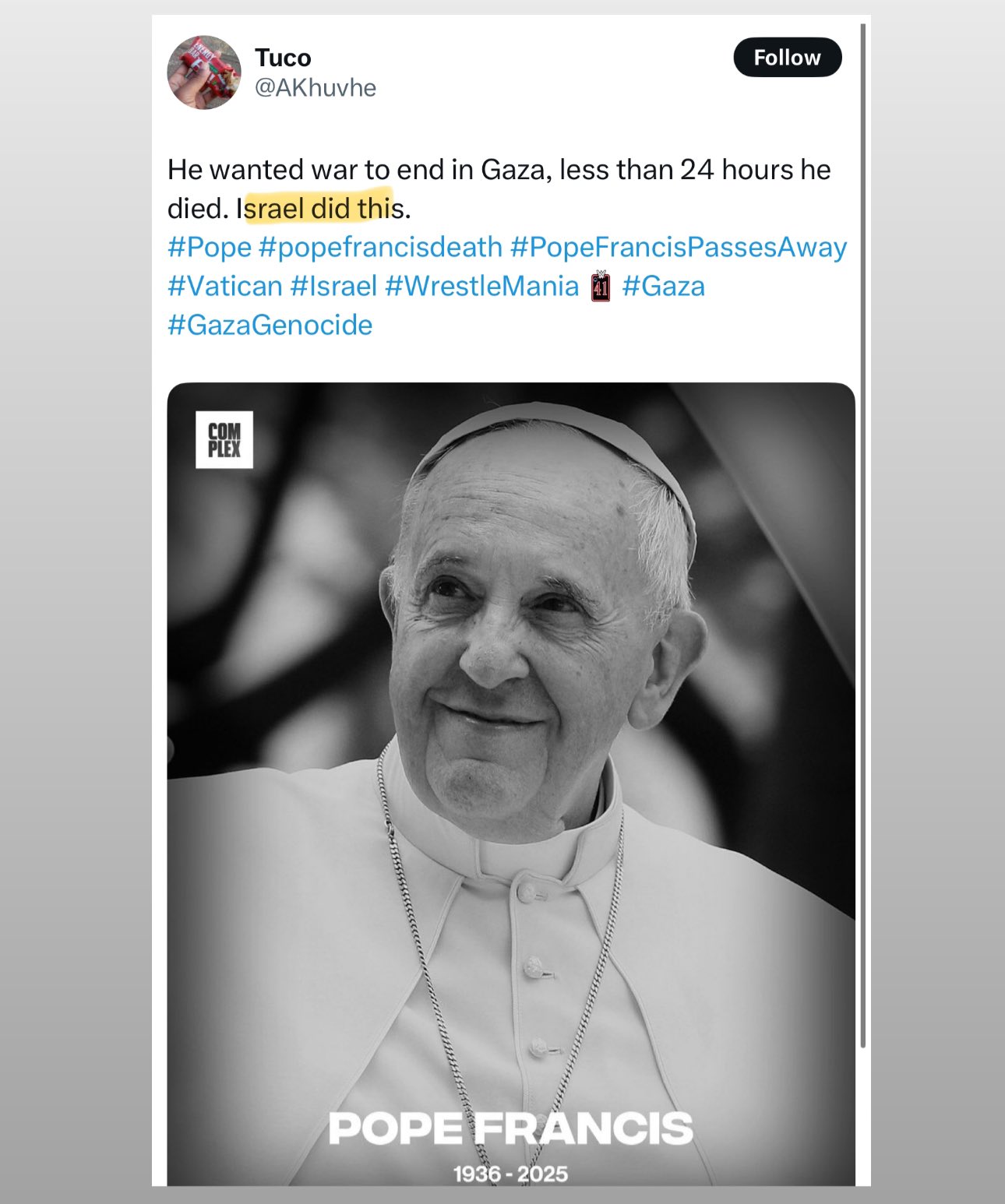Open the #popefrancisdeath hashtag
This screenshot has height=1204, width=1005.
pyautogui.click(x=380, y=247)
